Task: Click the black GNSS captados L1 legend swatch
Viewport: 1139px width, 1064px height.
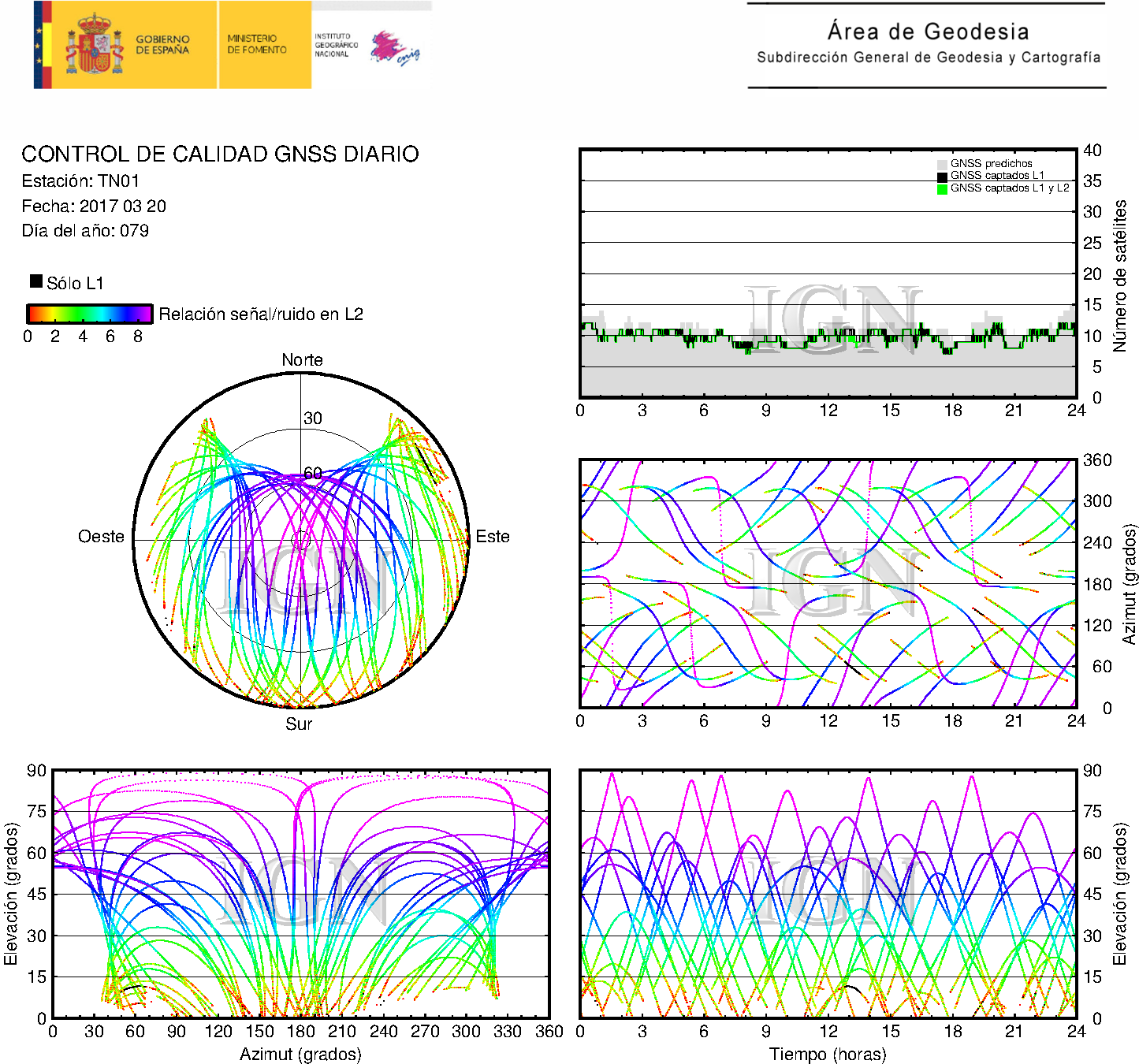Action: click(942, 177)
